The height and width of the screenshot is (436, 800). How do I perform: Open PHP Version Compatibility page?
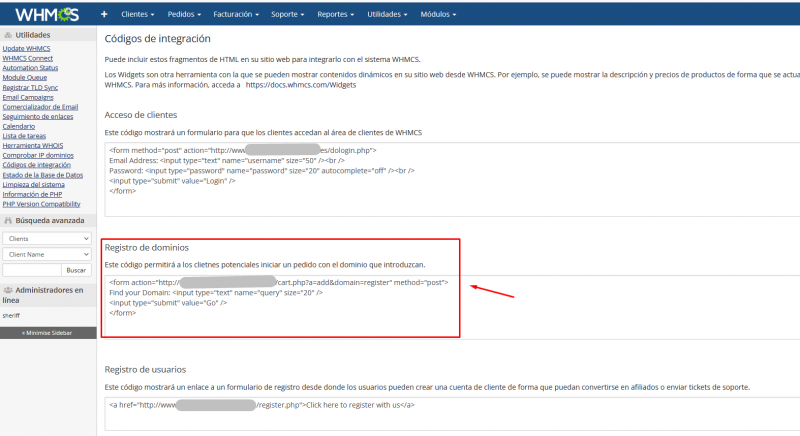tap(47, 204)
